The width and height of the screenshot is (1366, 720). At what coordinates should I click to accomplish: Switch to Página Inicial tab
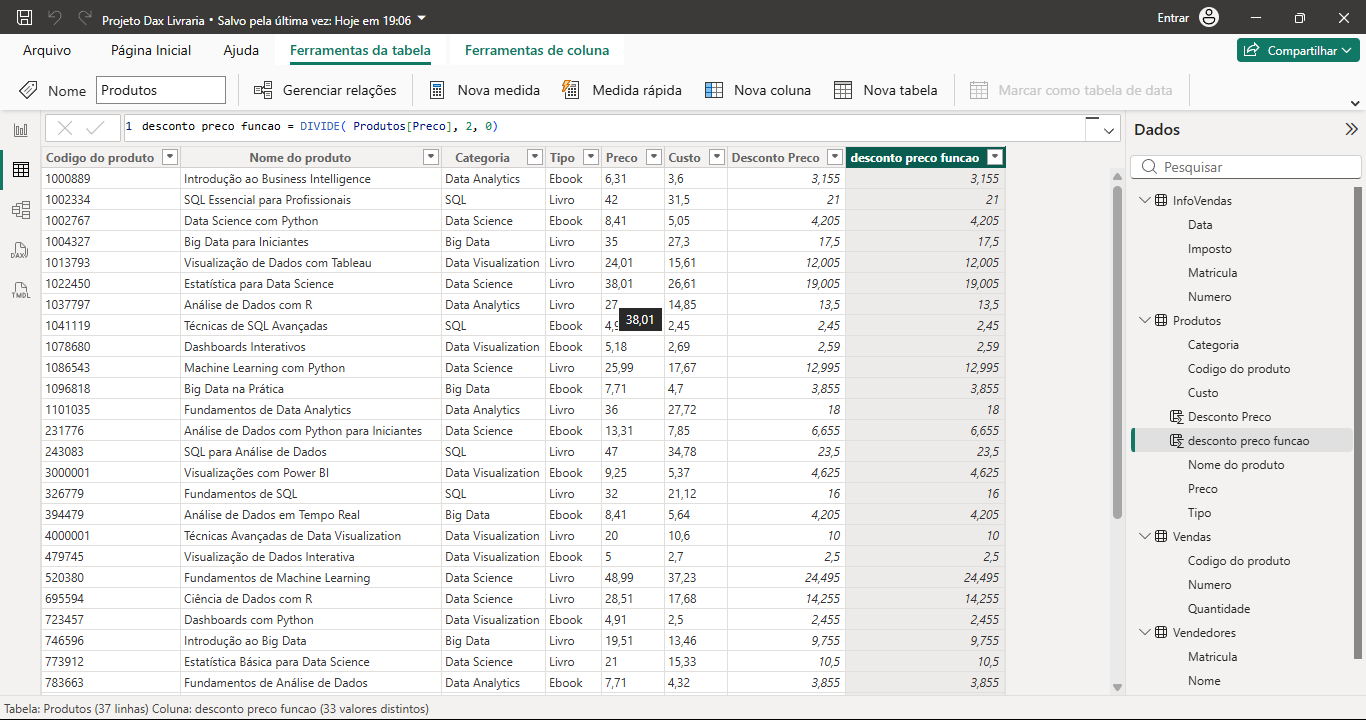[151, 50]
